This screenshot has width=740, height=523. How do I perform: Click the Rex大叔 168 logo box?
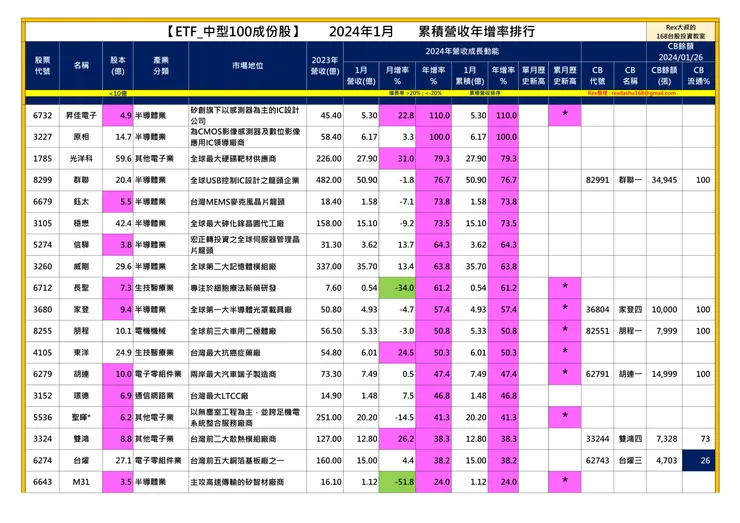click(681, 32)
